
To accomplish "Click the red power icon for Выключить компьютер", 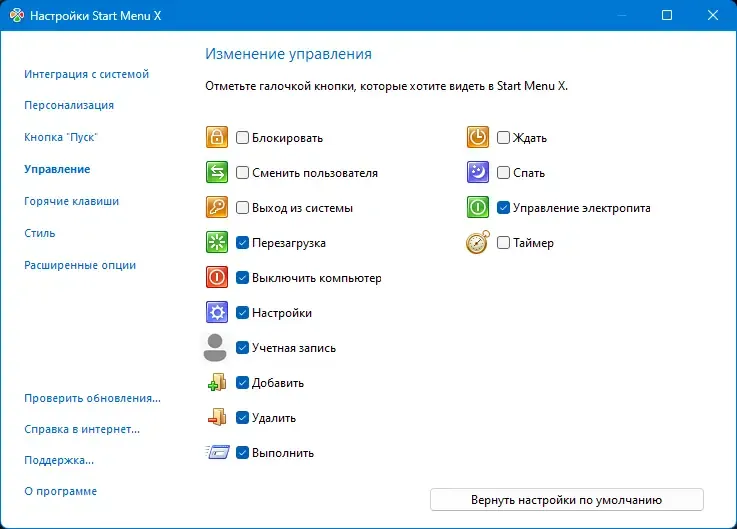I will click(x=217, y=277).
